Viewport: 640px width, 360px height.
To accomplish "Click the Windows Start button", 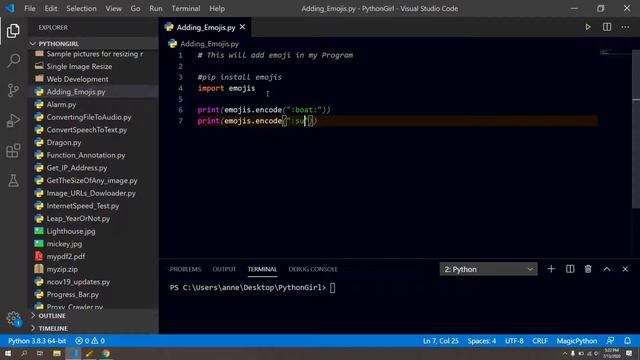I will [x=8, y=353].
